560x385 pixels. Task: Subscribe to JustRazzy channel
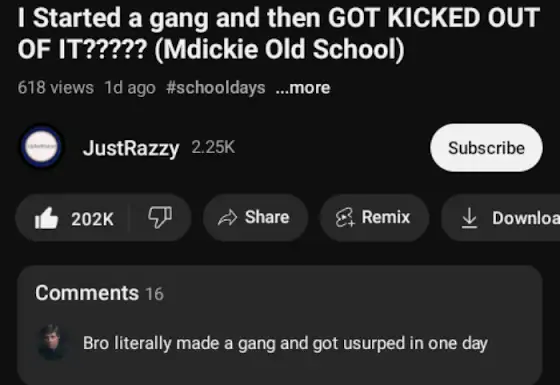[486, 148]
